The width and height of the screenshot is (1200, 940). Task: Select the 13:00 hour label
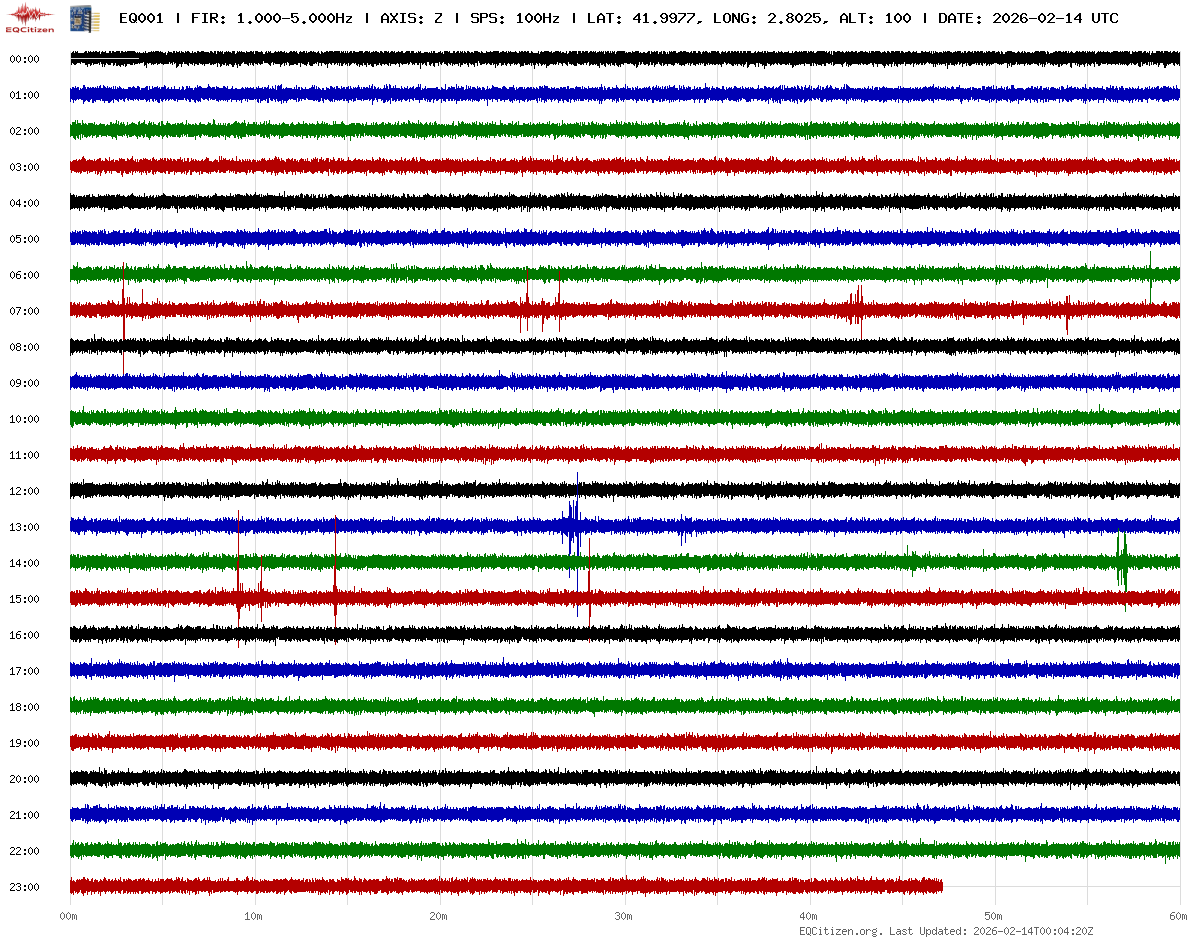24,527
